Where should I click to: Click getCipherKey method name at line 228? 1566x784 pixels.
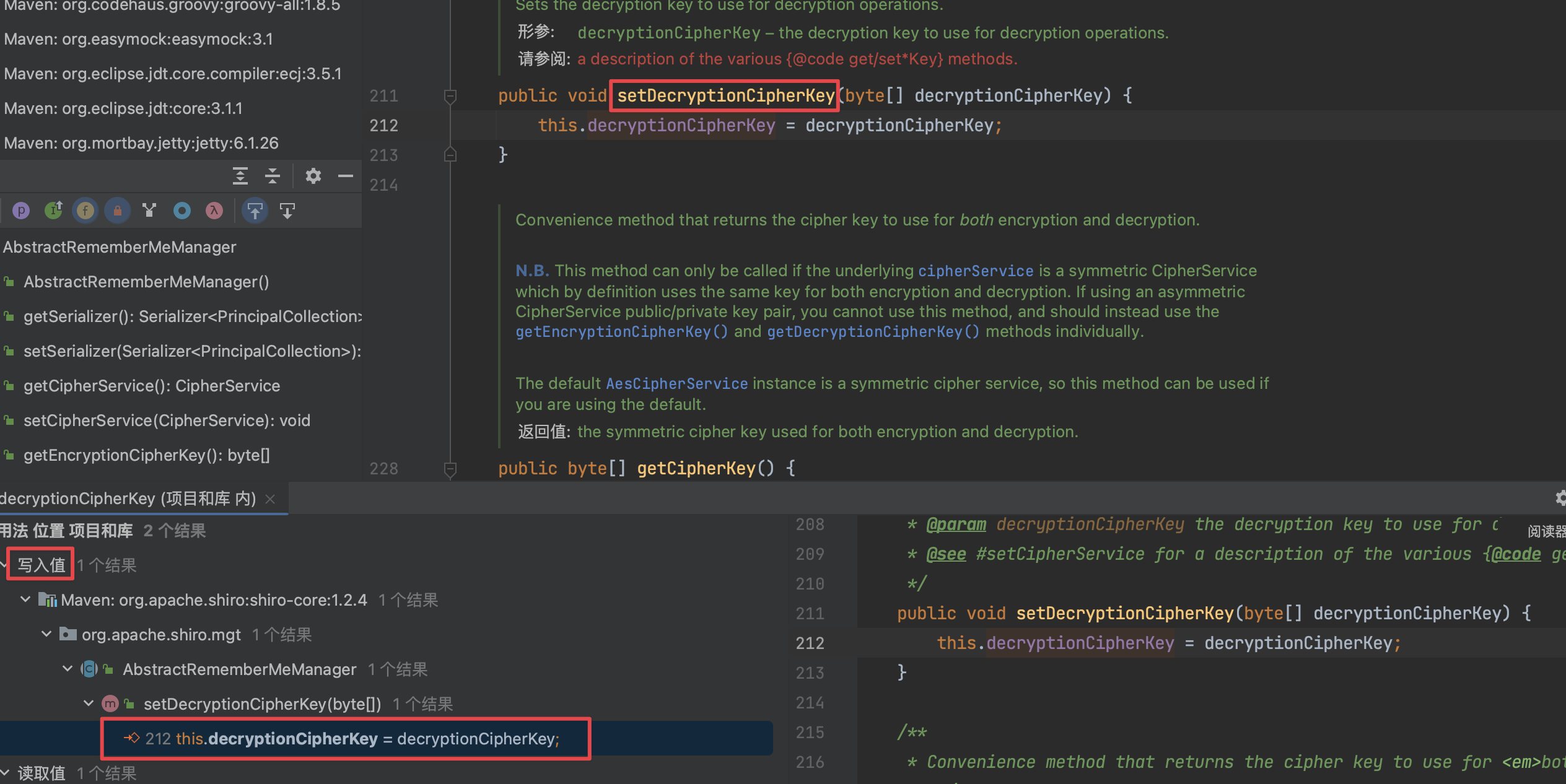click(696, 468)
